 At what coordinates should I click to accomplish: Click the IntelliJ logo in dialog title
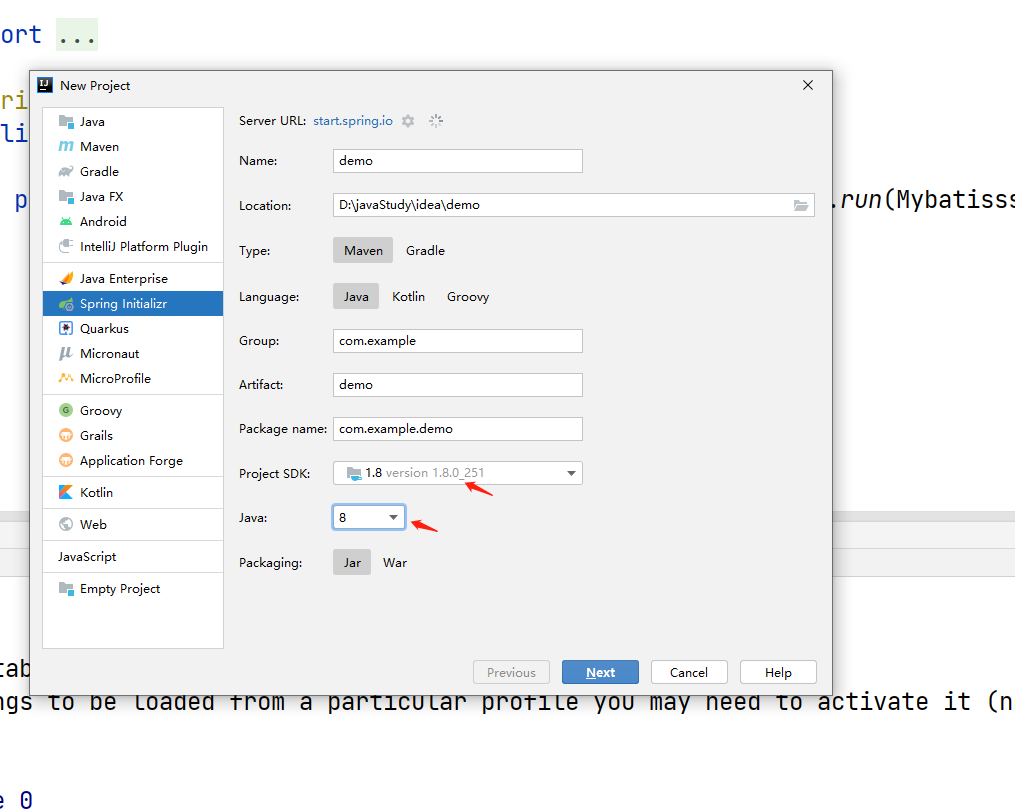[x=45, y=85]
